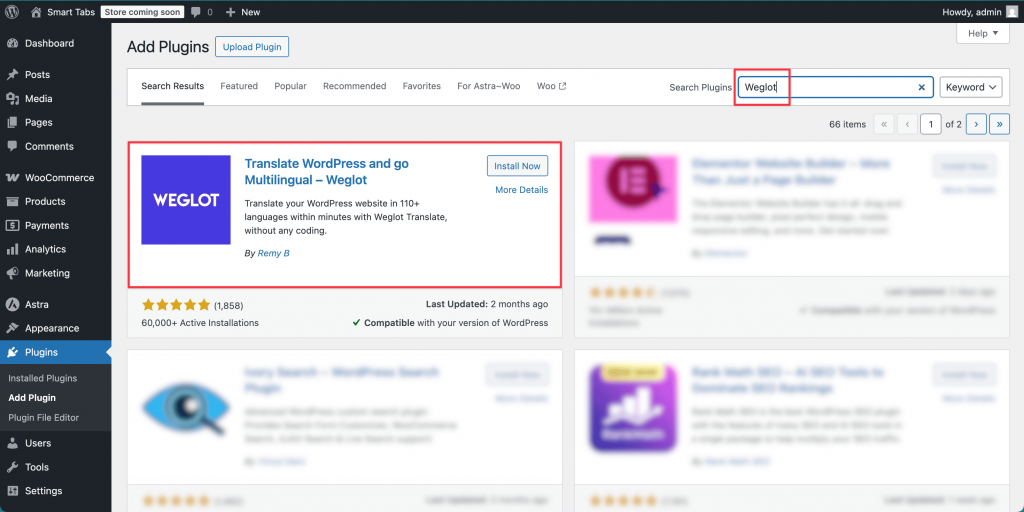Click the Appearance paintbrush icon
Image resolution: width=1024 pixels, height=512 pixels.
[x=12, y=328]
